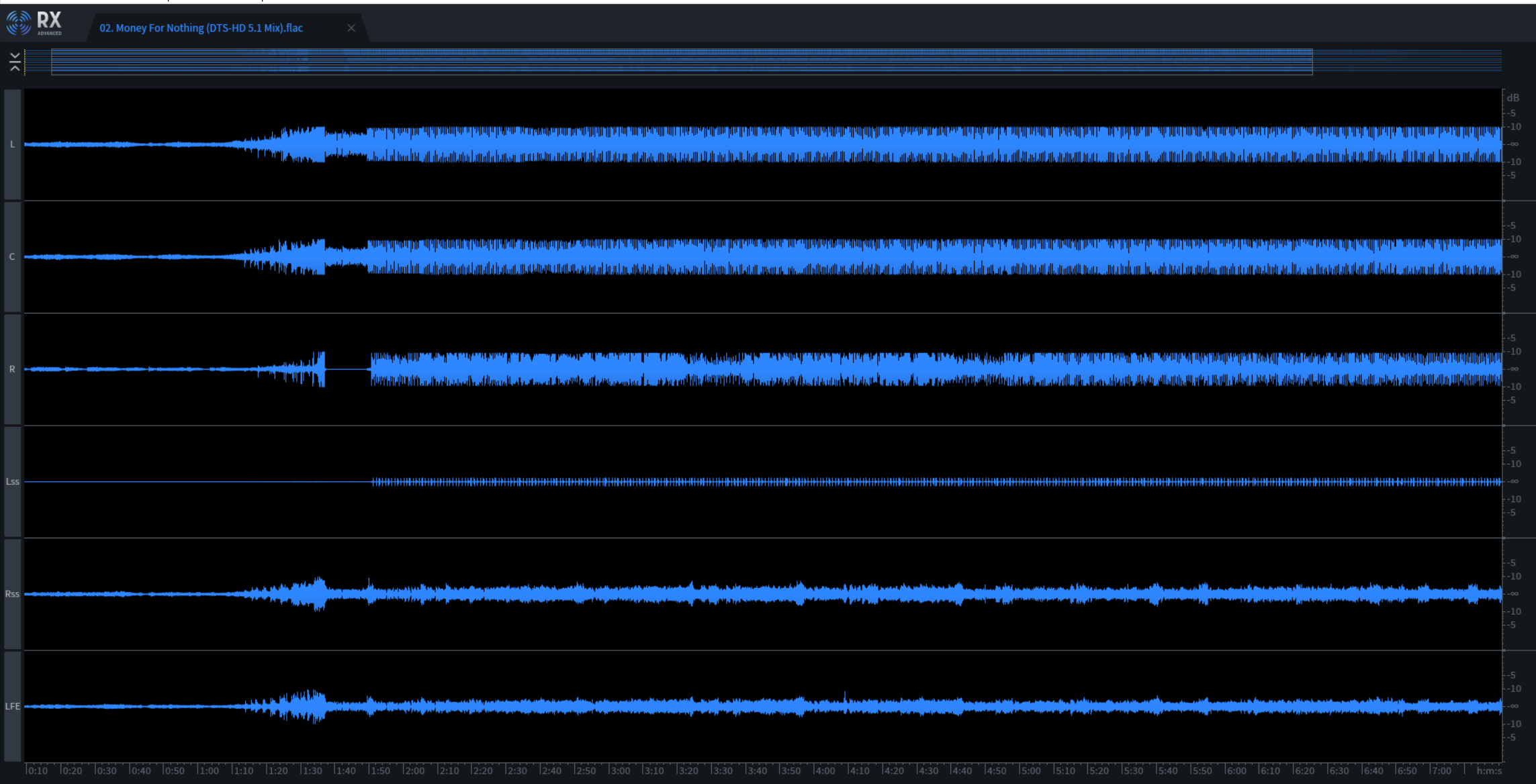Click the RX Advanced logo
Screen dimensions: 1536x784
[34, 23]
